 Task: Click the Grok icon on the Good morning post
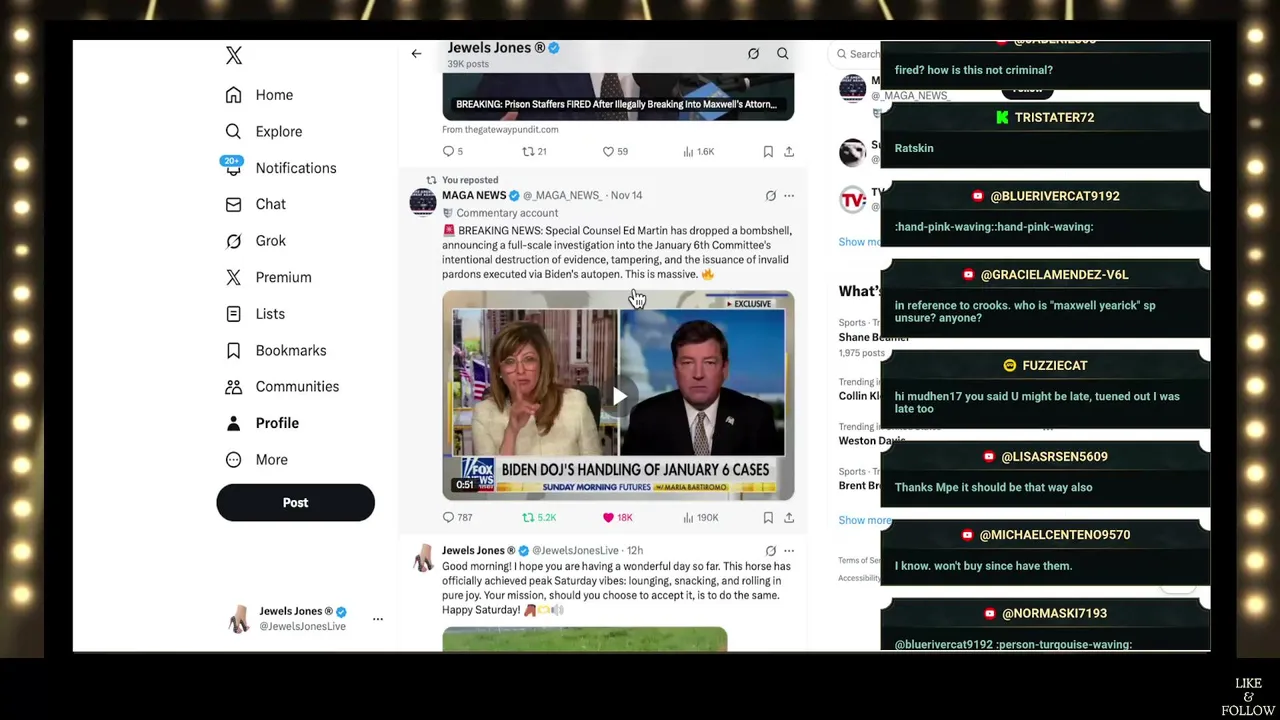pos(770,551)
